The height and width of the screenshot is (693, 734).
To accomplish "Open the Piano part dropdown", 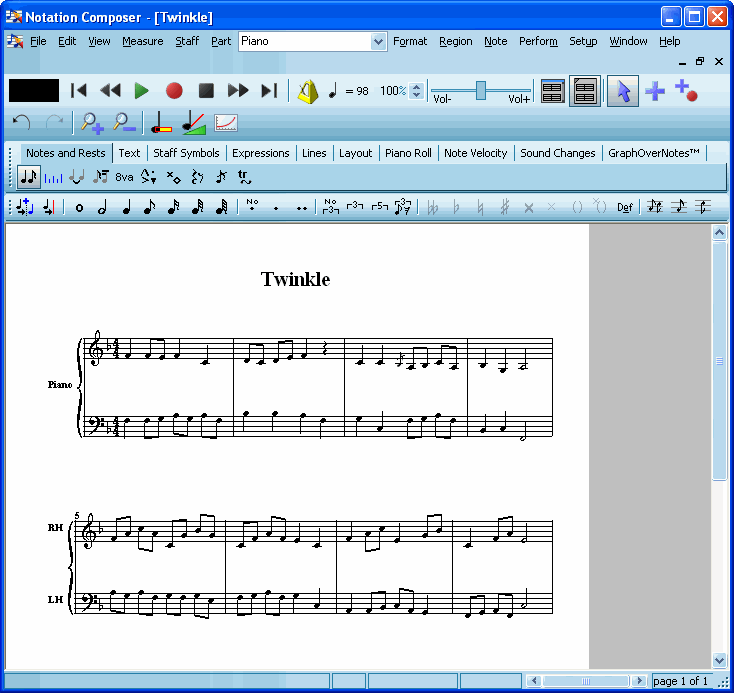I will 378,41.
